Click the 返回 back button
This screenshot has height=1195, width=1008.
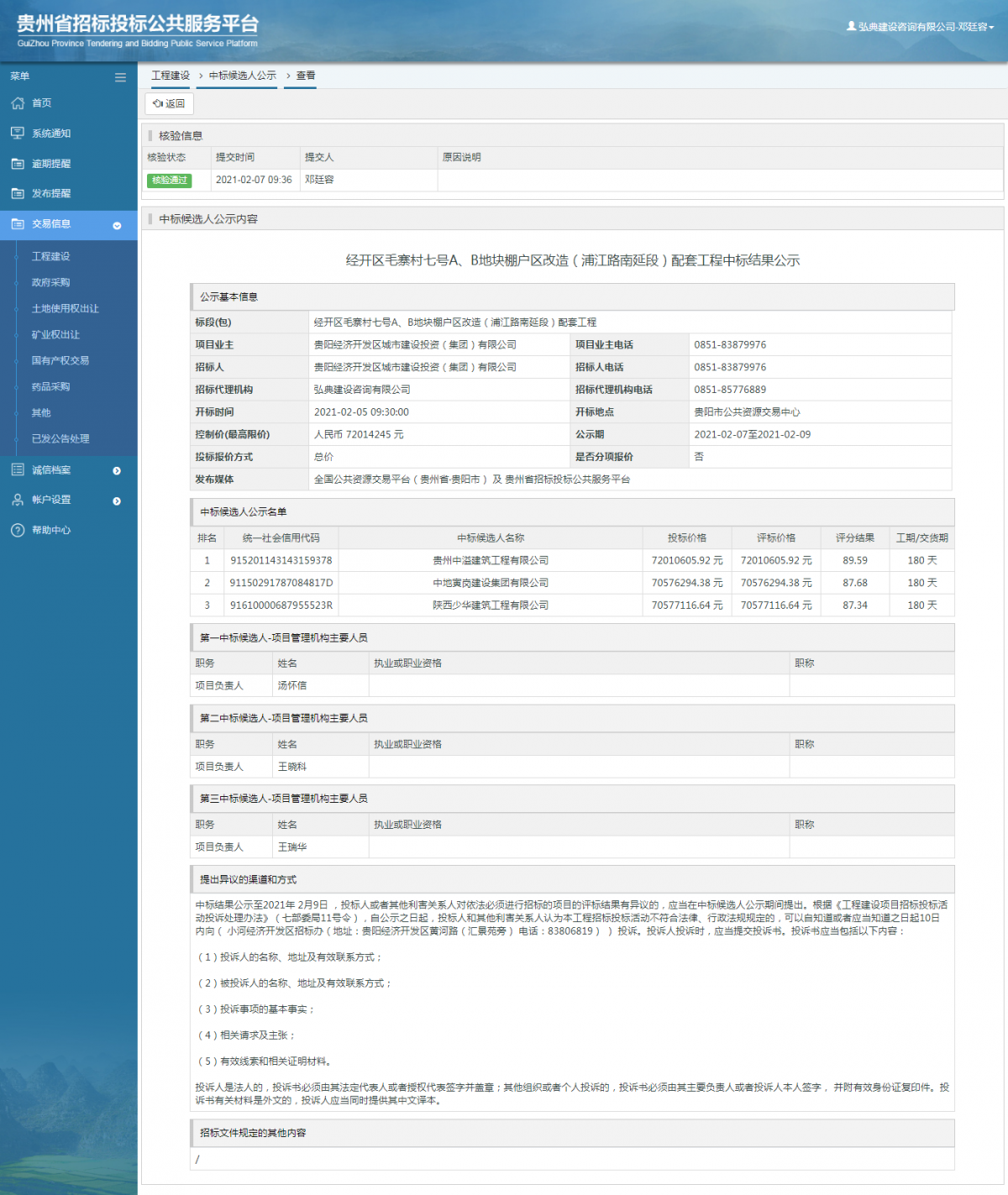click(170, 103)
